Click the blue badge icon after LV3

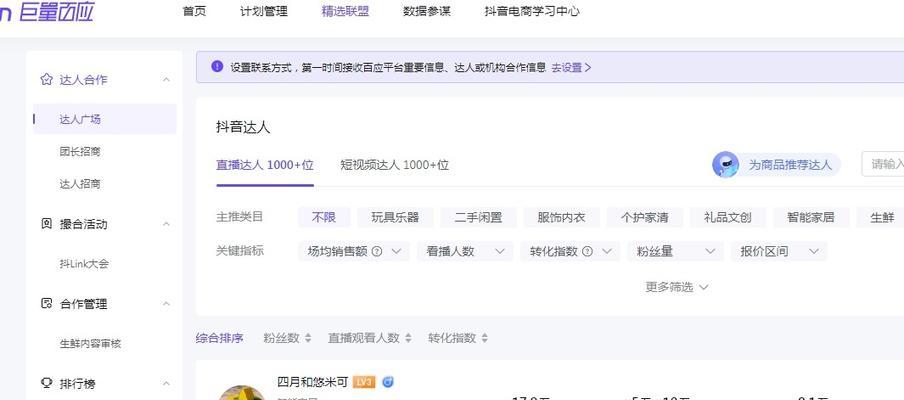(x=389, y=382)
